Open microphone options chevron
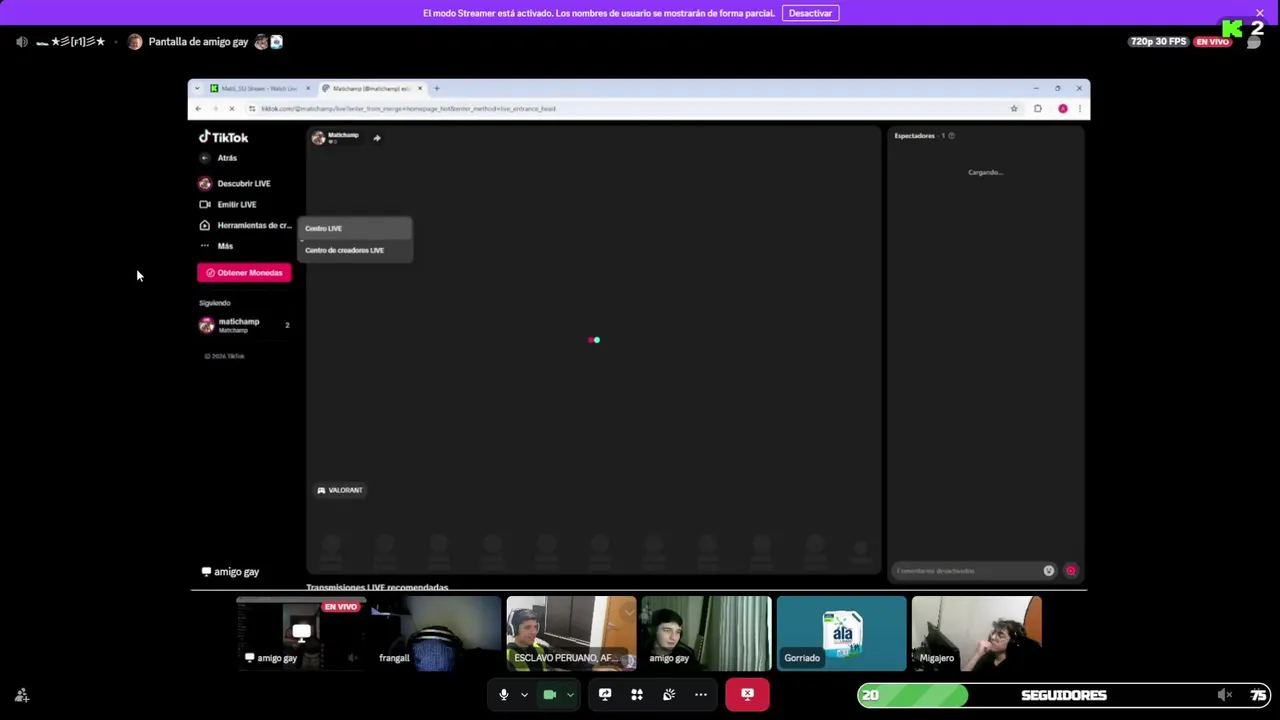The height and width of the screenshot is (720, 1280). pos(524,695)
